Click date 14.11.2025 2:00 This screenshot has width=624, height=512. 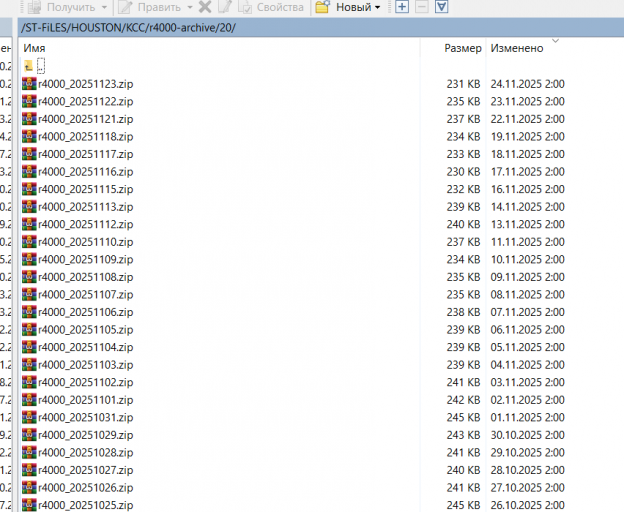[x=527, y=207]
